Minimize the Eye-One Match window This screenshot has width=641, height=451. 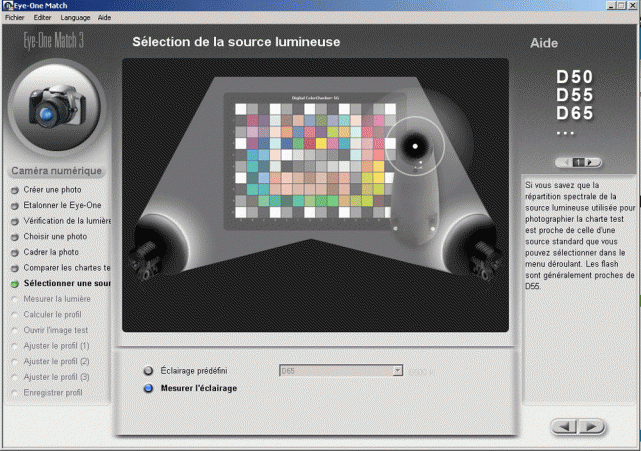click(x=611, y=5)
